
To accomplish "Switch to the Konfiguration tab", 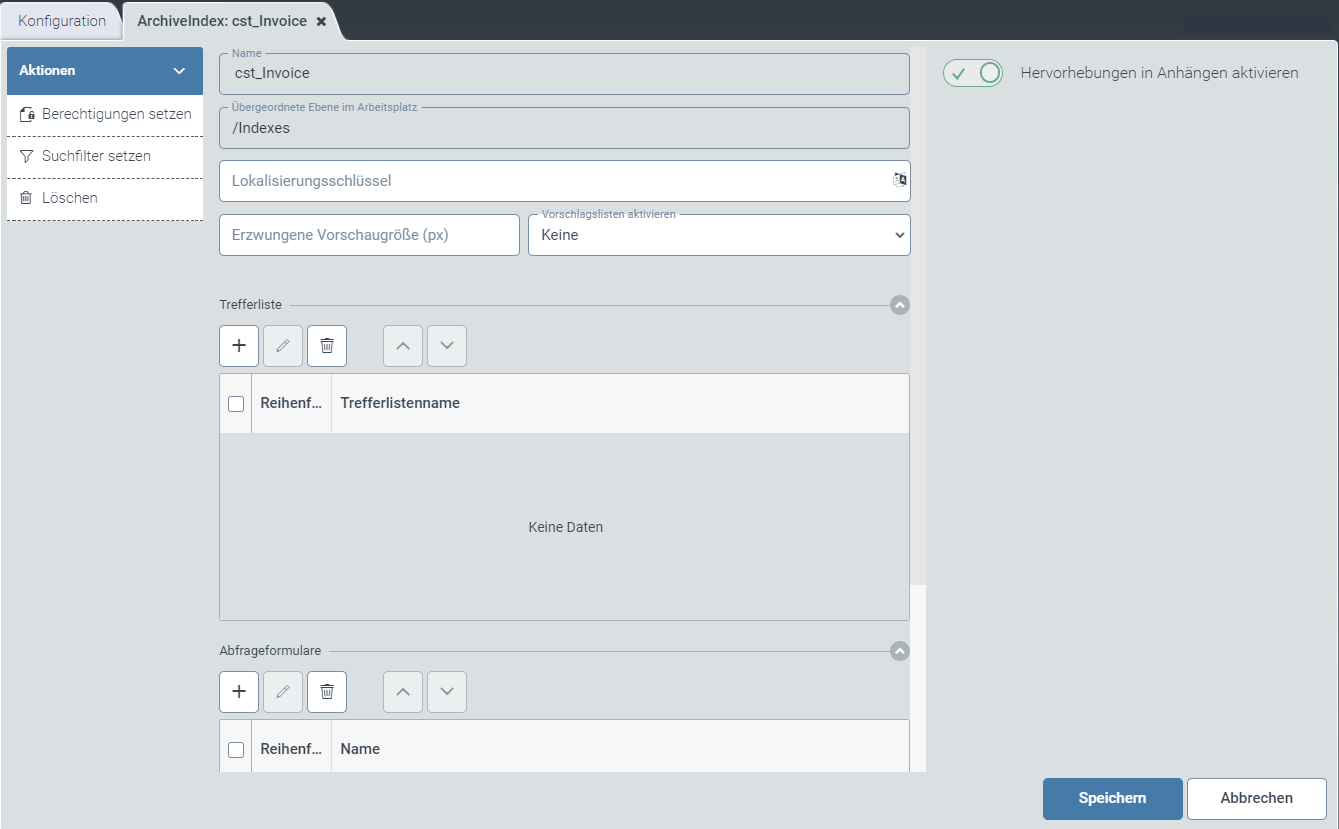I will [x=62, y=21].
